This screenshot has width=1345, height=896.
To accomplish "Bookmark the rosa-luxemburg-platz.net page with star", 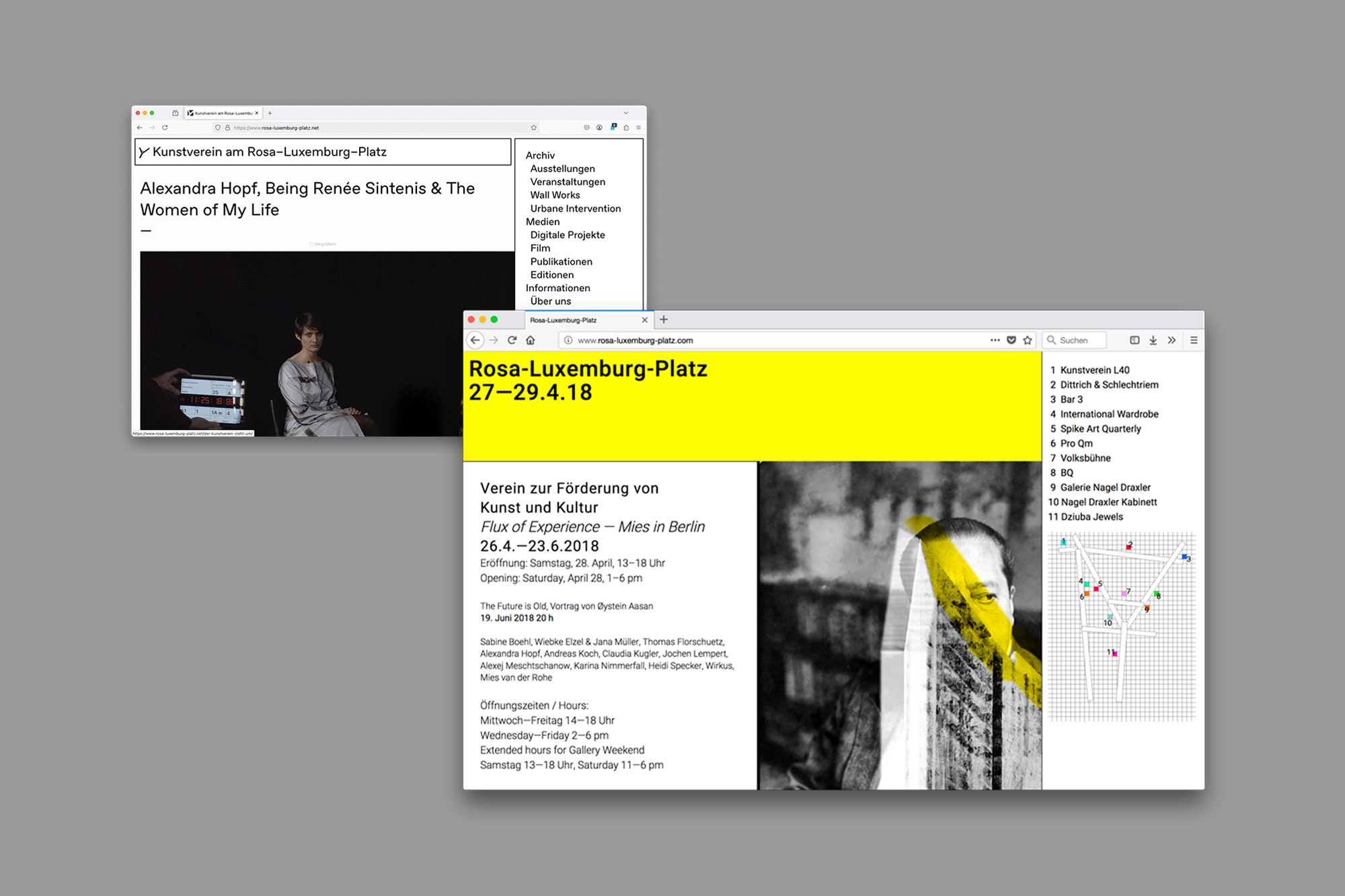I will pyautogui.click(x=534, y=128).
